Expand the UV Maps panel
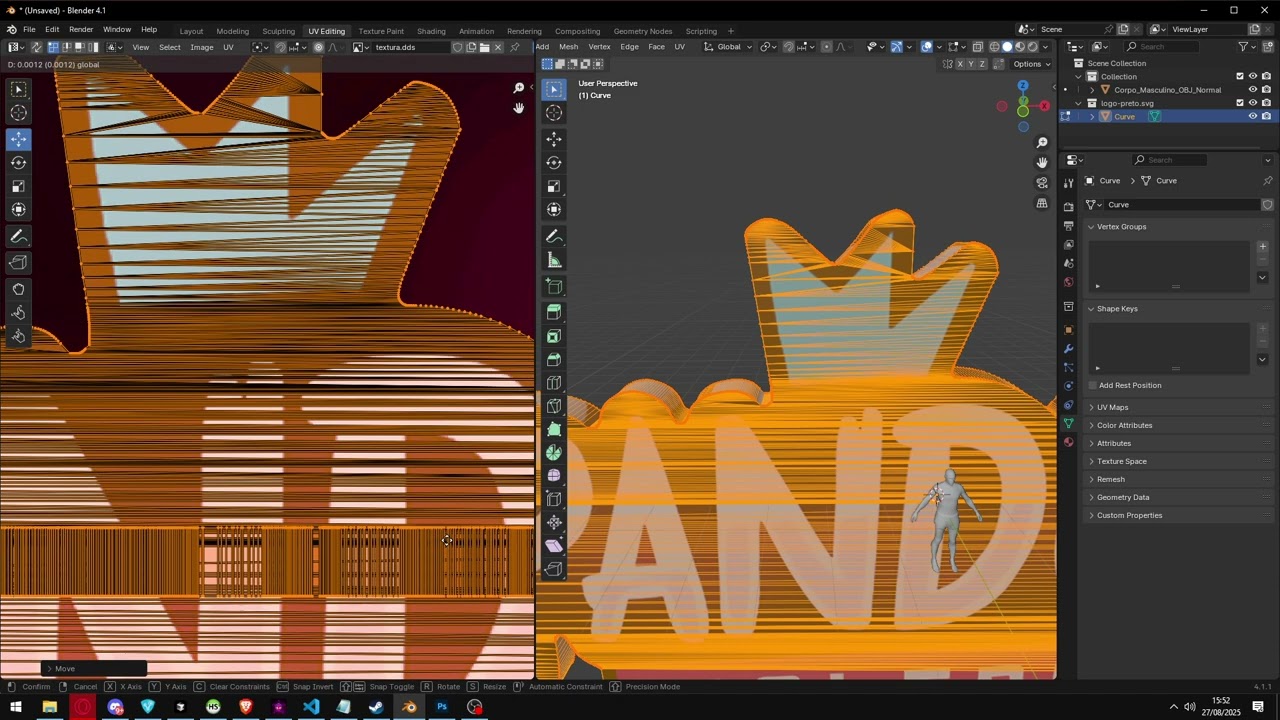1280x720 pixels. pyautogui.click(x=1112, y=407)
